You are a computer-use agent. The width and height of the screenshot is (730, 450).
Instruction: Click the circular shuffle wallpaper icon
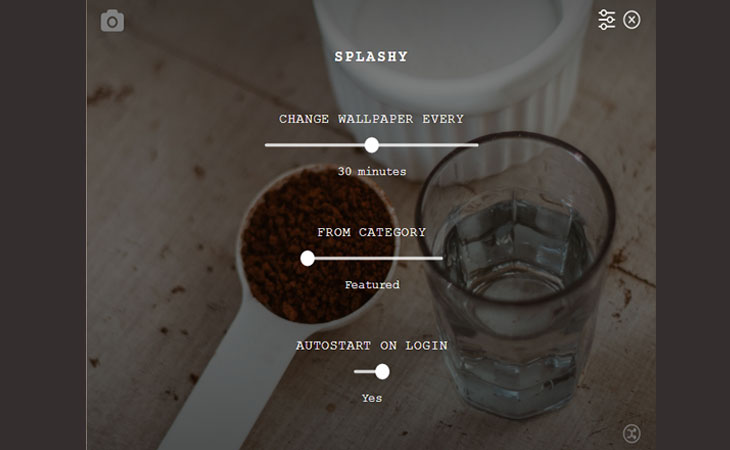pyautogui.click(x=631, y=433)
